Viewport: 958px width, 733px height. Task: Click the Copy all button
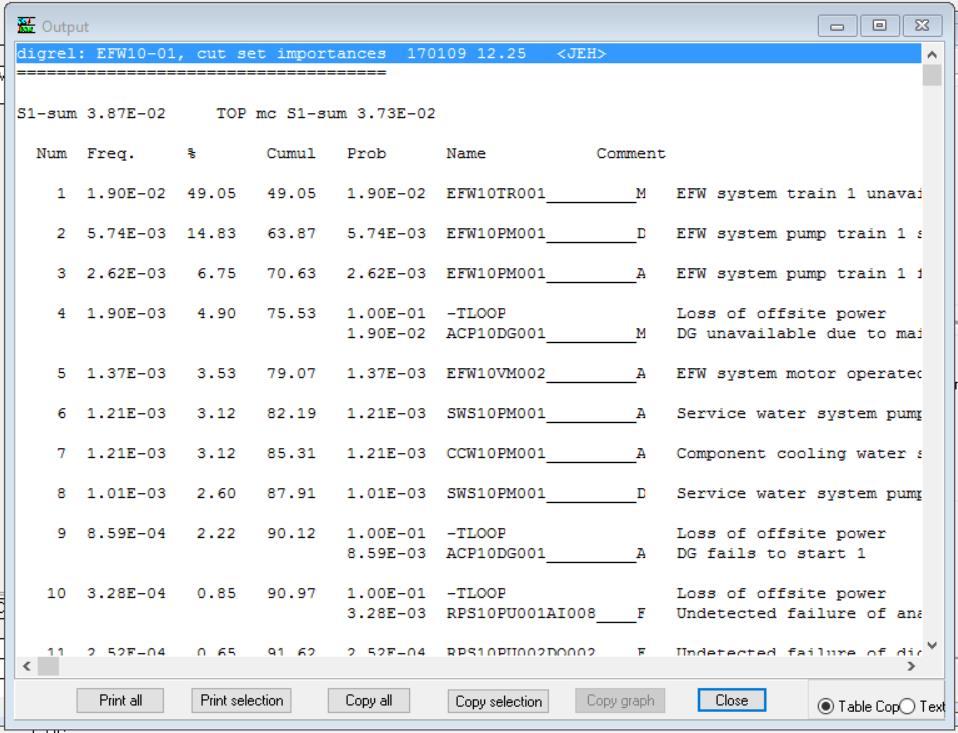368,700
